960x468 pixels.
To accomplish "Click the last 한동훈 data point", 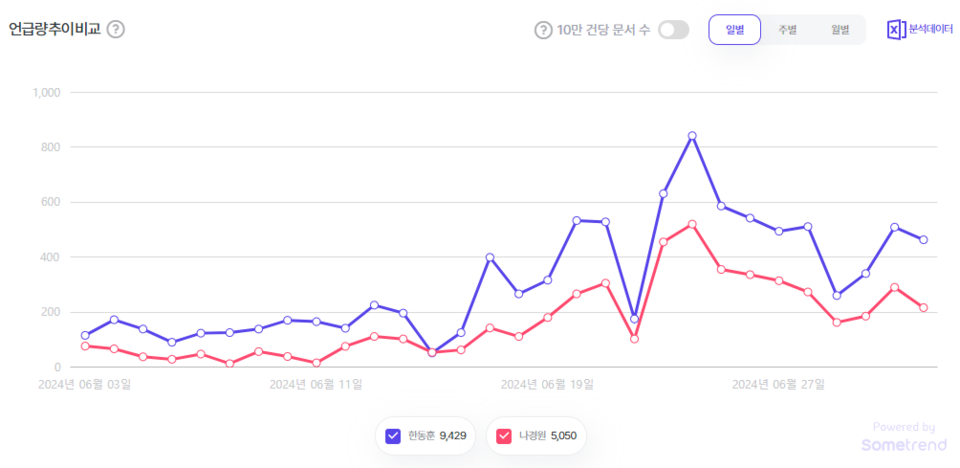I will [x=923, y=240].
